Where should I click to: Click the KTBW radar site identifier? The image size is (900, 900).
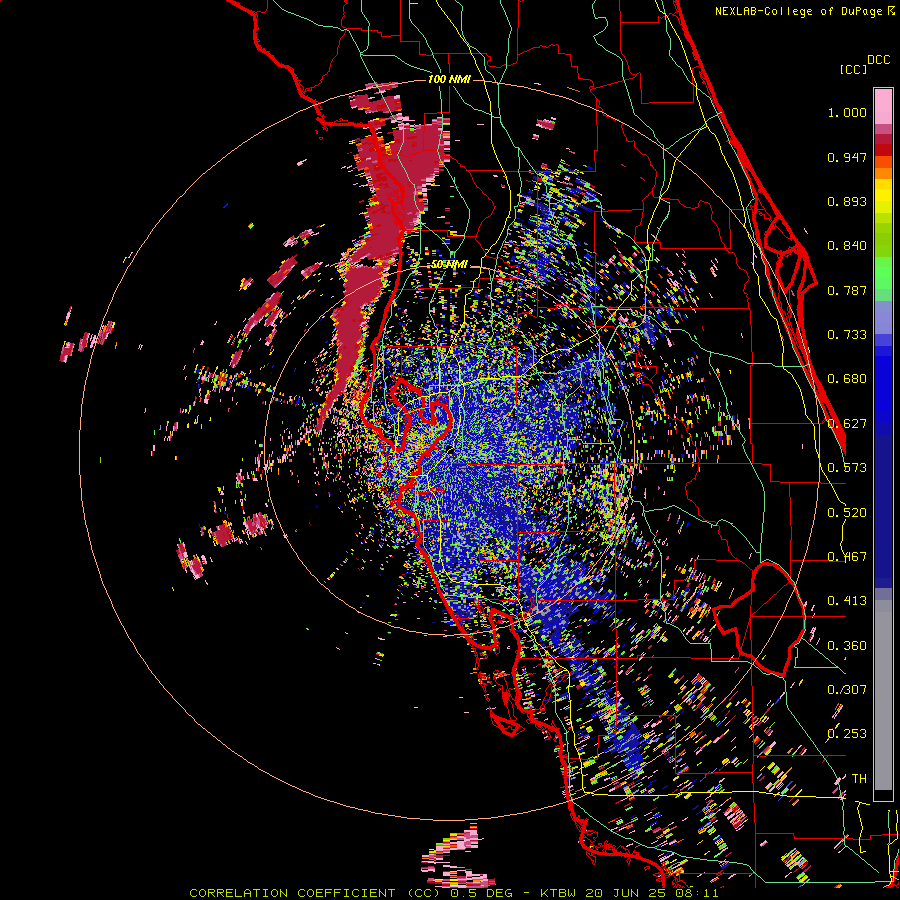(558, 893)
